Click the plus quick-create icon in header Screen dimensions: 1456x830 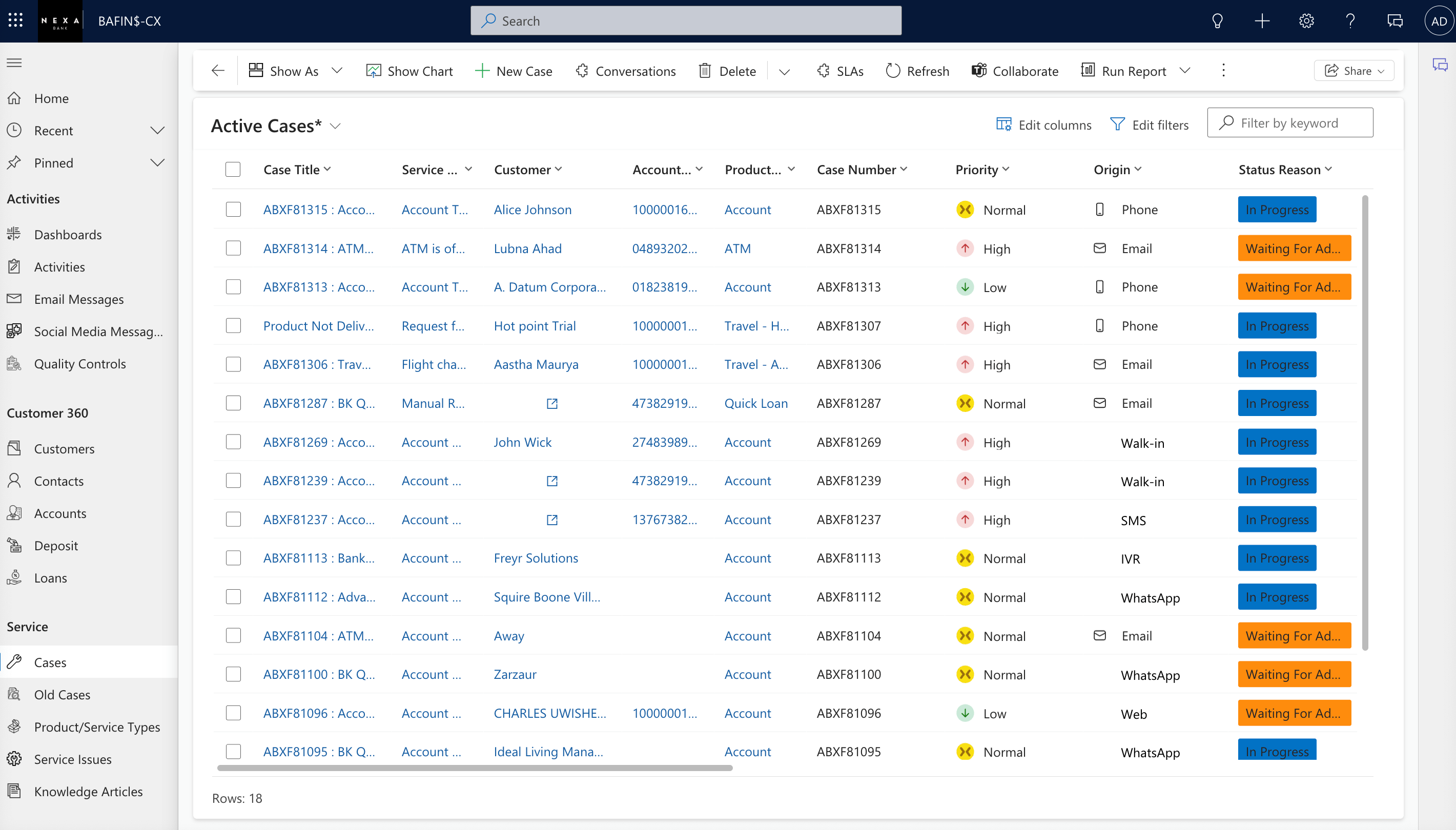coord(1262,21)
